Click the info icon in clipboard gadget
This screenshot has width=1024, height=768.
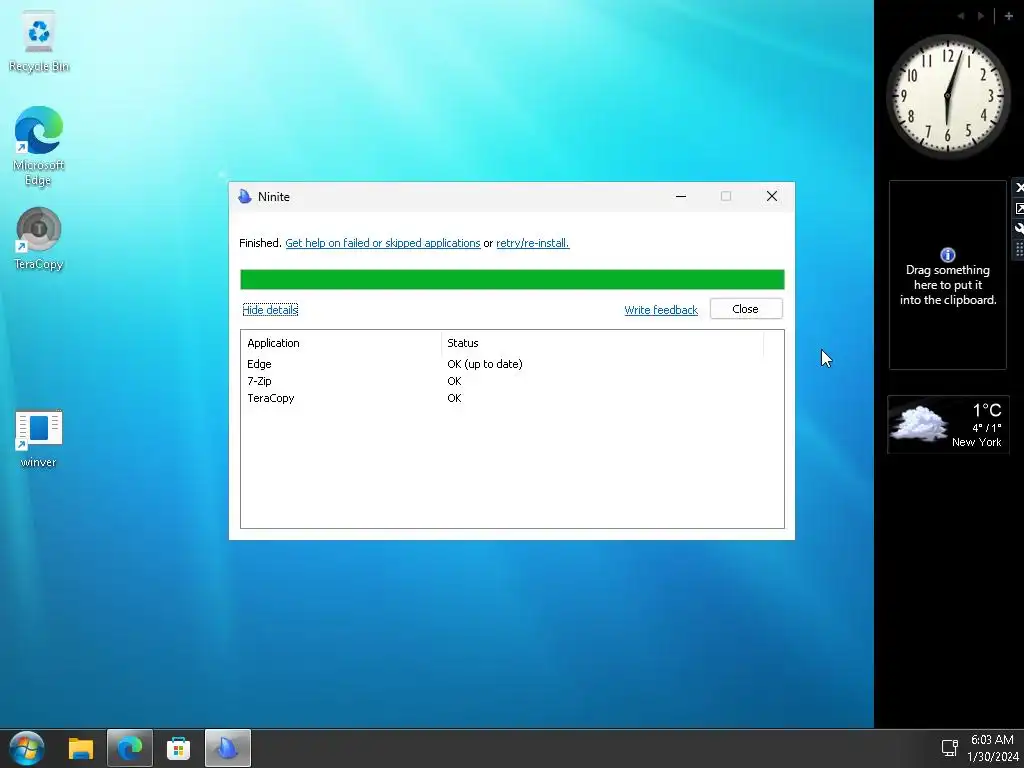(948, 255)
